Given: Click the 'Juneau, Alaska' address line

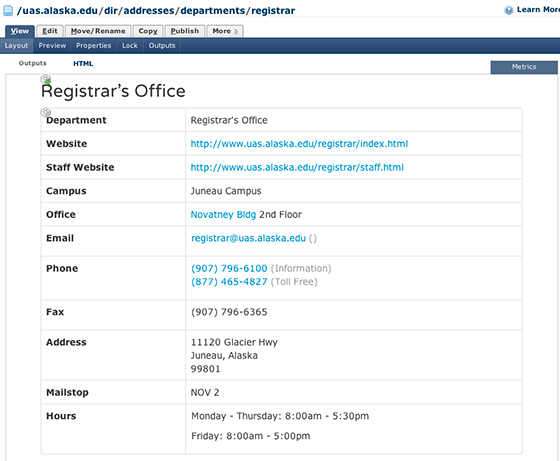Looking at the screenshot, I should pyautogui.click(x=224, y=356).
